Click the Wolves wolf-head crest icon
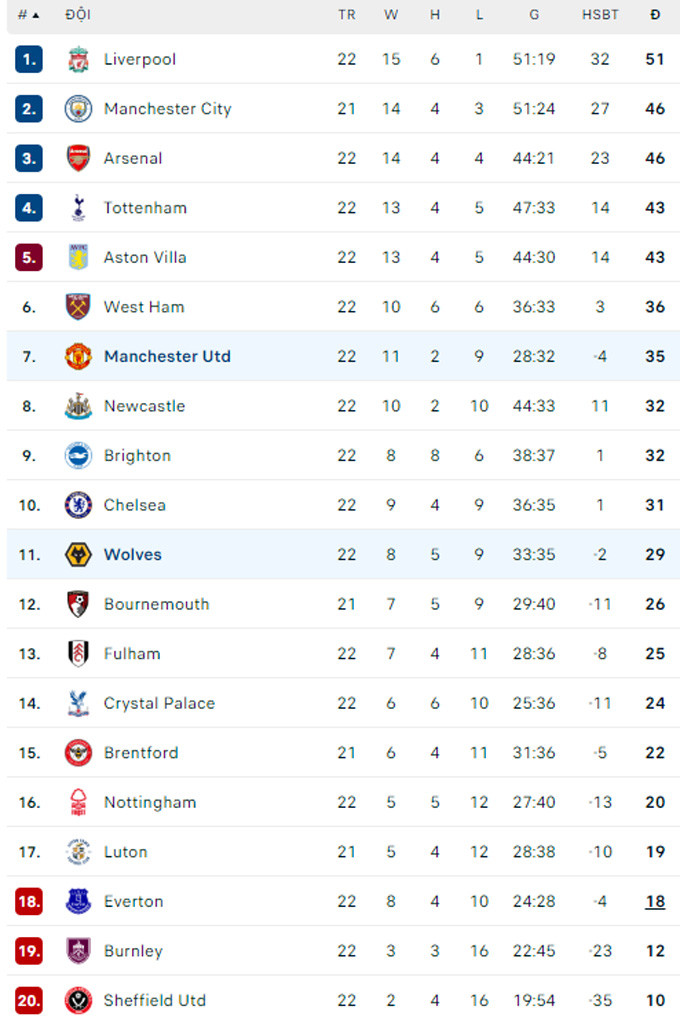 tap(78, 555)
